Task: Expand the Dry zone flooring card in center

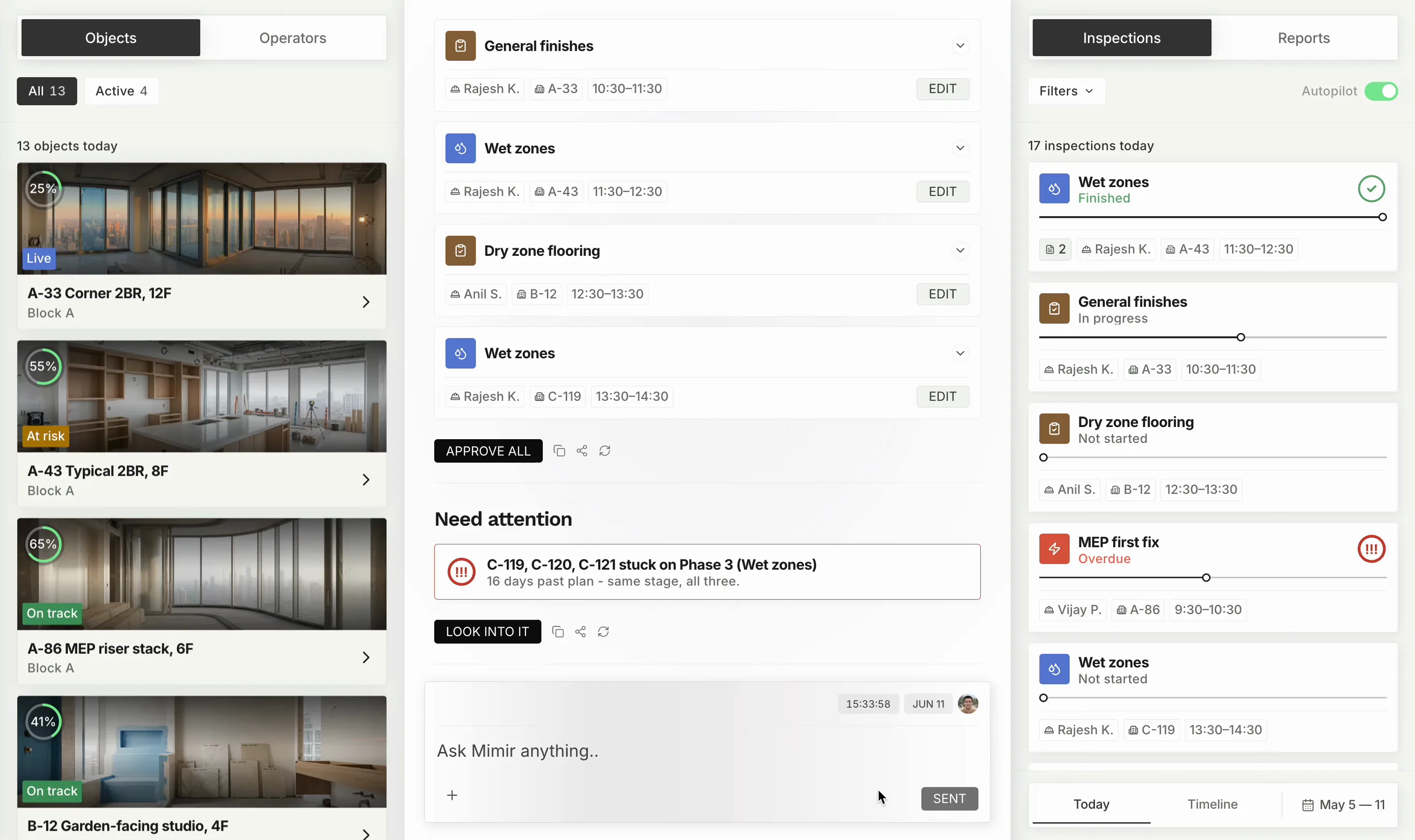Action: click(960, 251)
